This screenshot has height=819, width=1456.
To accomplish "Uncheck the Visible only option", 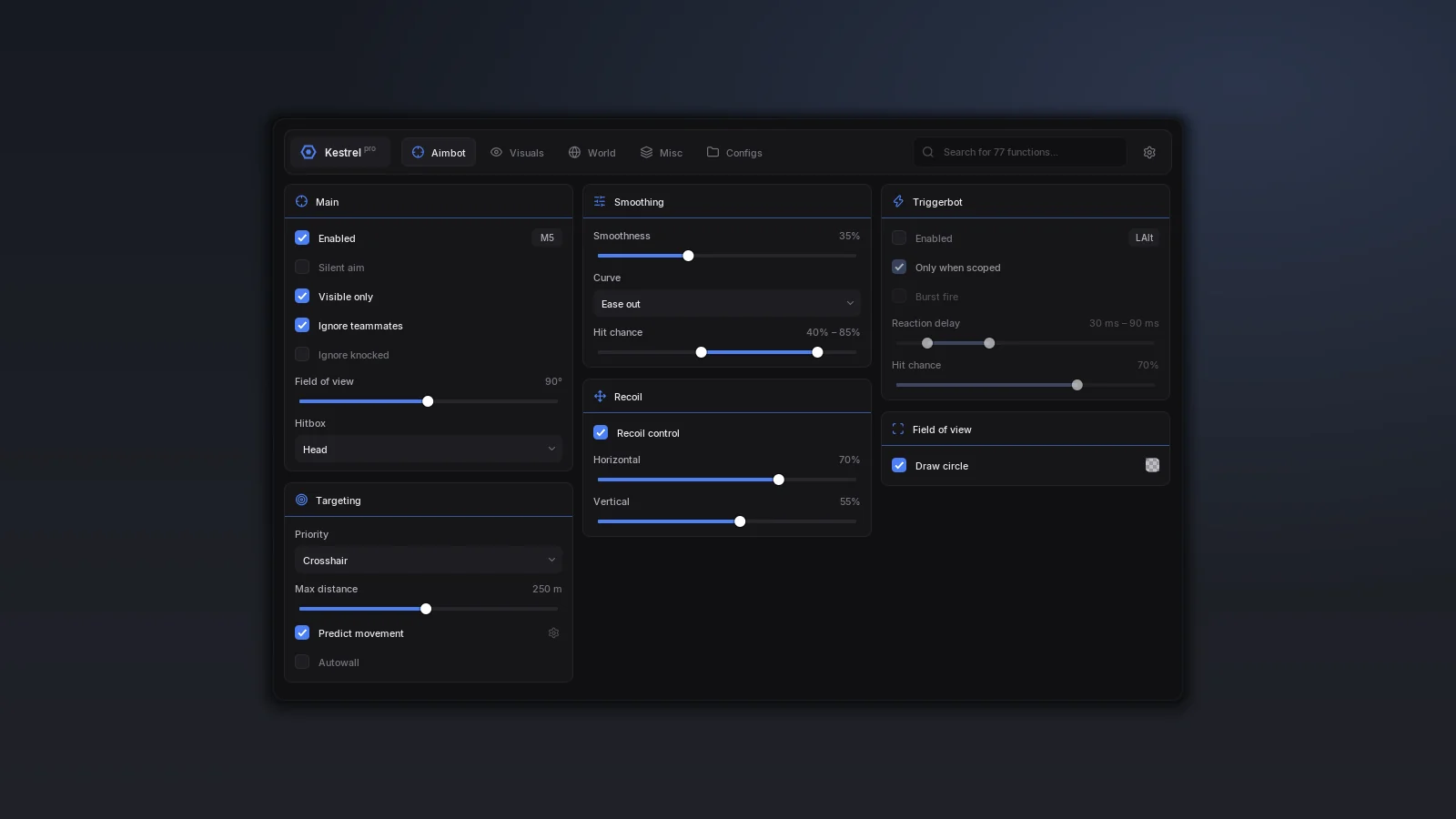I will coord(302,296).
